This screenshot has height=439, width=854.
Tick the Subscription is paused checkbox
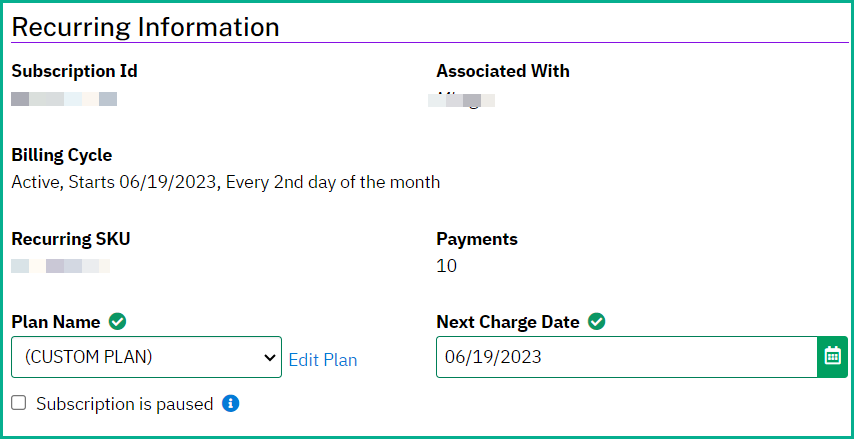[19, 403]
